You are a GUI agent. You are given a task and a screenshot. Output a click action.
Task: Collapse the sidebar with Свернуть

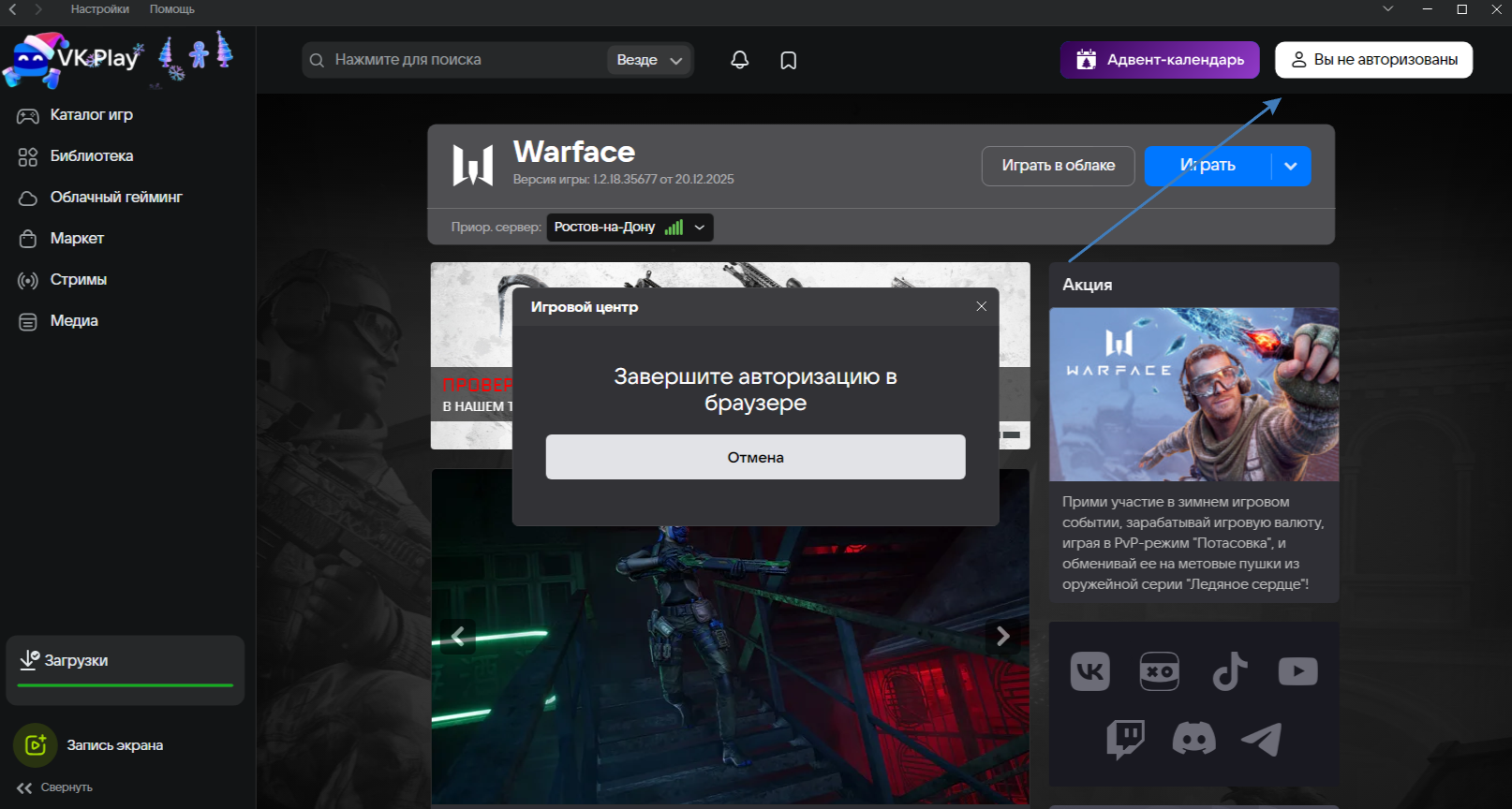[x=54, y=787]
